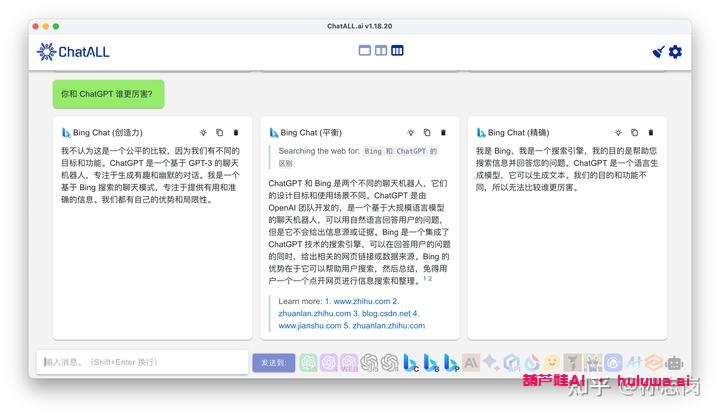Click the Bing Chat (平衡) card title
The image size is (720, 416).
tap(311, 133)
